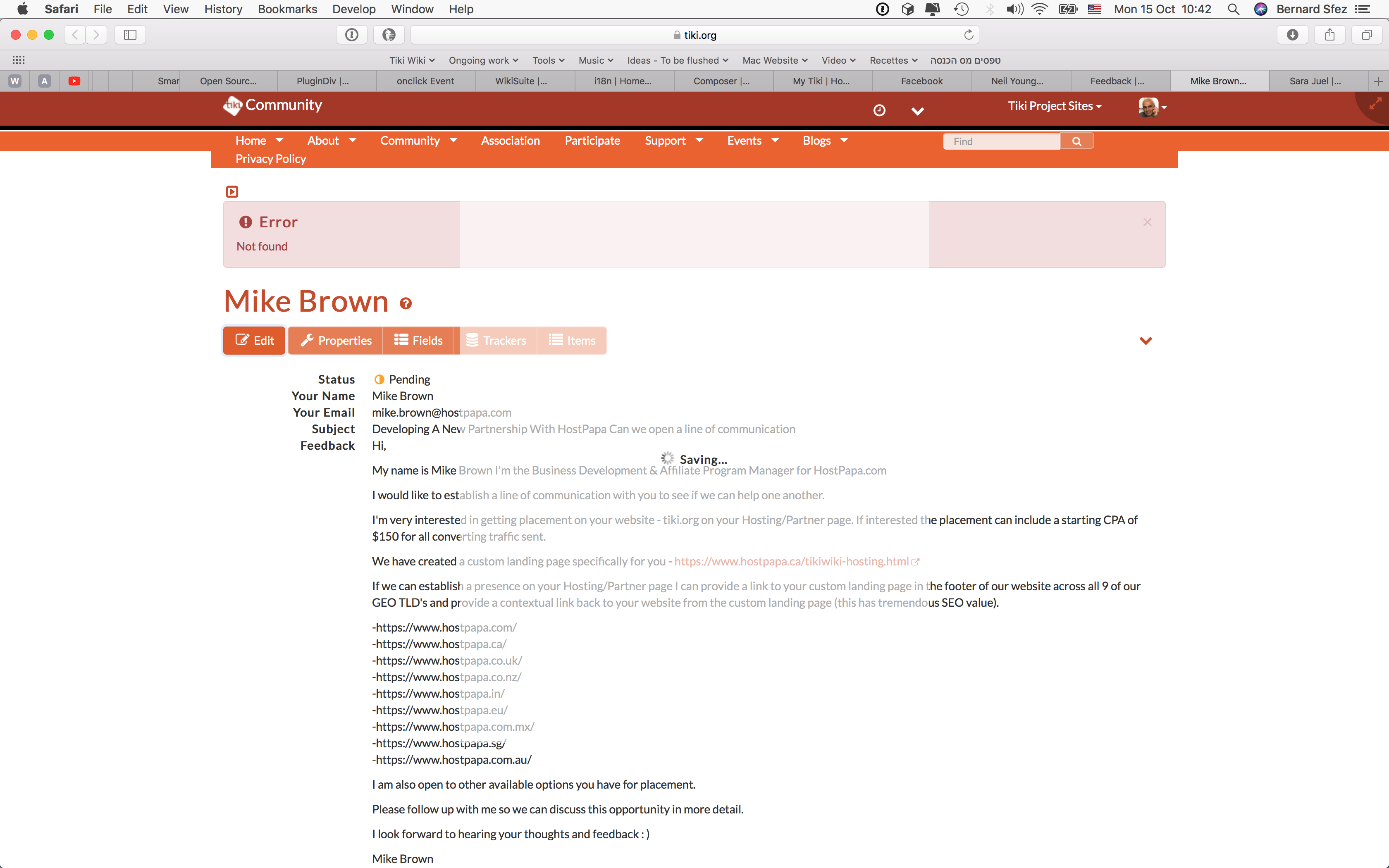Click the search magnifier button
The image size is (1389, 868).
click(x=1076, y=141)
